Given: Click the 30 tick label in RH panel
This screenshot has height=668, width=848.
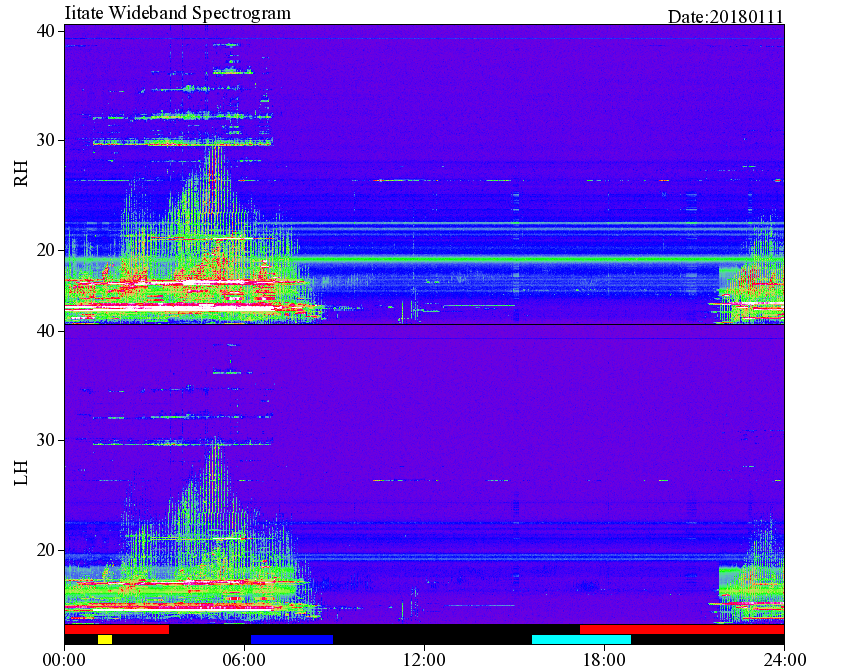Looking at the screenshot, I should [46, 141].
